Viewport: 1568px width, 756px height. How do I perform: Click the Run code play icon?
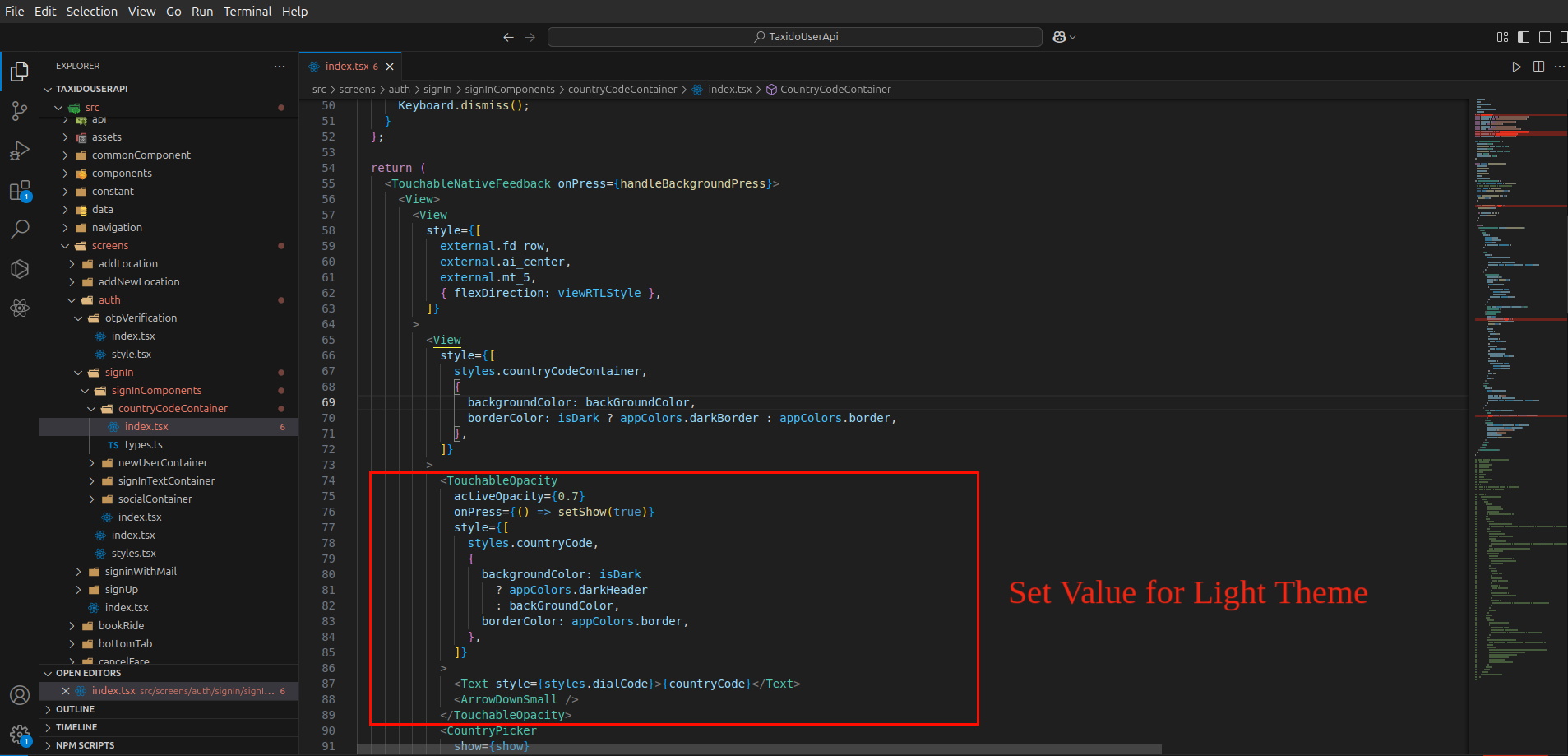(1516, 67)
